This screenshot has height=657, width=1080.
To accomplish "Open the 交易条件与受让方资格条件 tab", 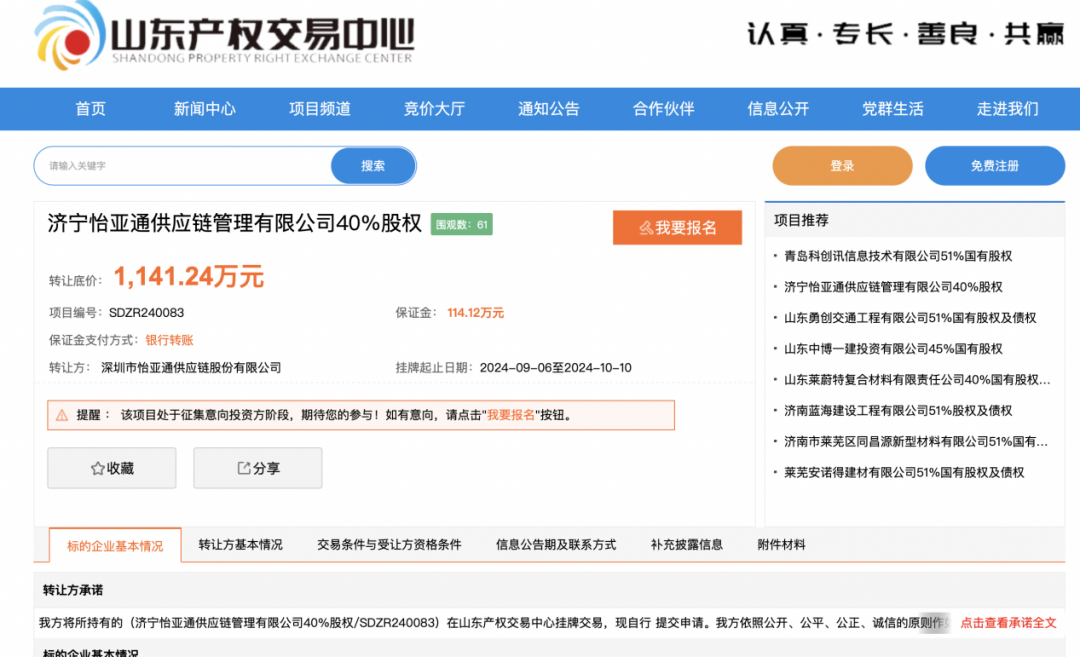I will pos(391,545).
